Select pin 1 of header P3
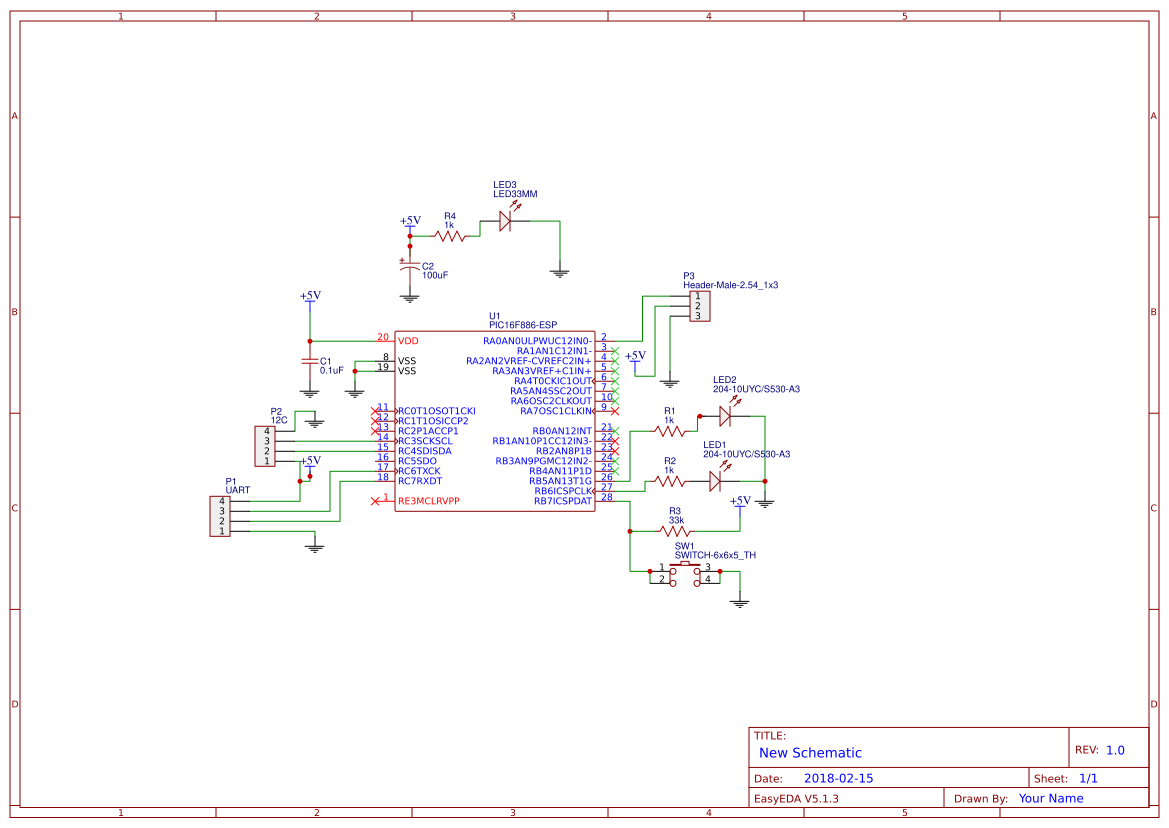 [x=700, y=294]
